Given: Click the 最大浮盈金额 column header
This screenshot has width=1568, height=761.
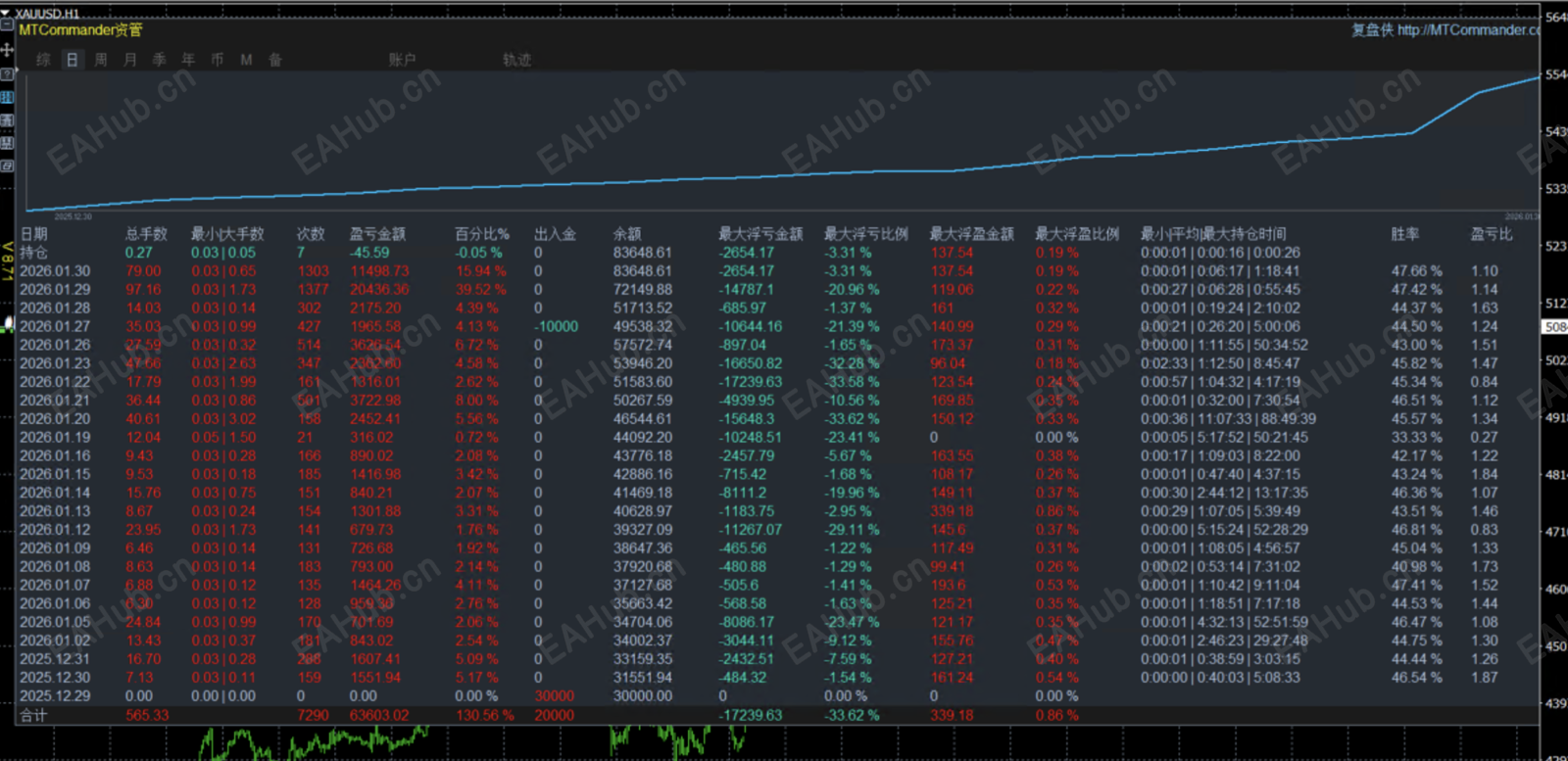Looking at the screenshot, I should click(971, 234).
